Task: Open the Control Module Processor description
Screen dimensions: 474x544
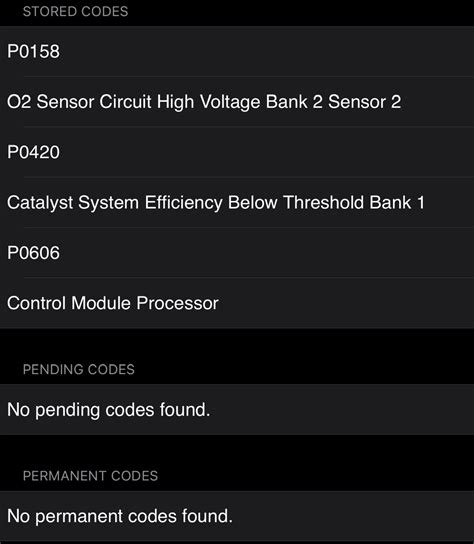Action: pos(237,303)
